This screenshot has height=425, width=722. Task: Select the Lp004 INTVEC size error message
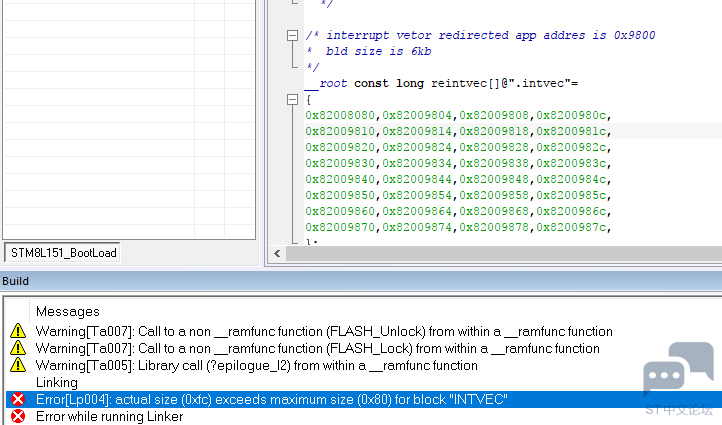click(272, 399)
